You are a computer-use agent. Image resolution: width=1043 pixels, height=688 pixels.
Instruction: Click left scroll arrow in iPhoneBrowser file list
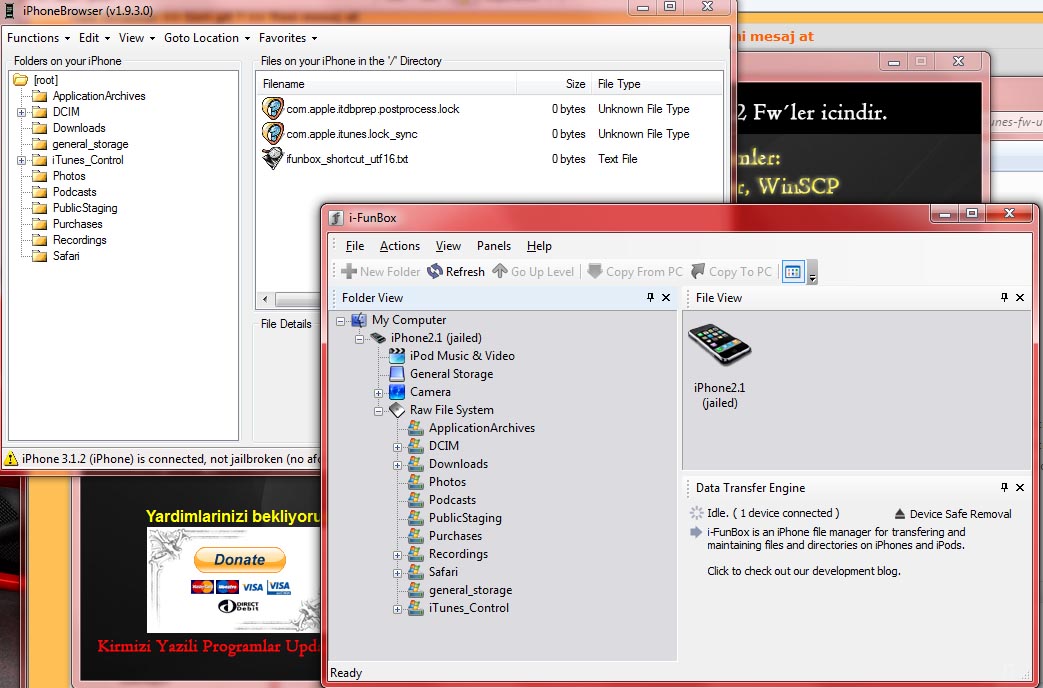pos(265,299)
